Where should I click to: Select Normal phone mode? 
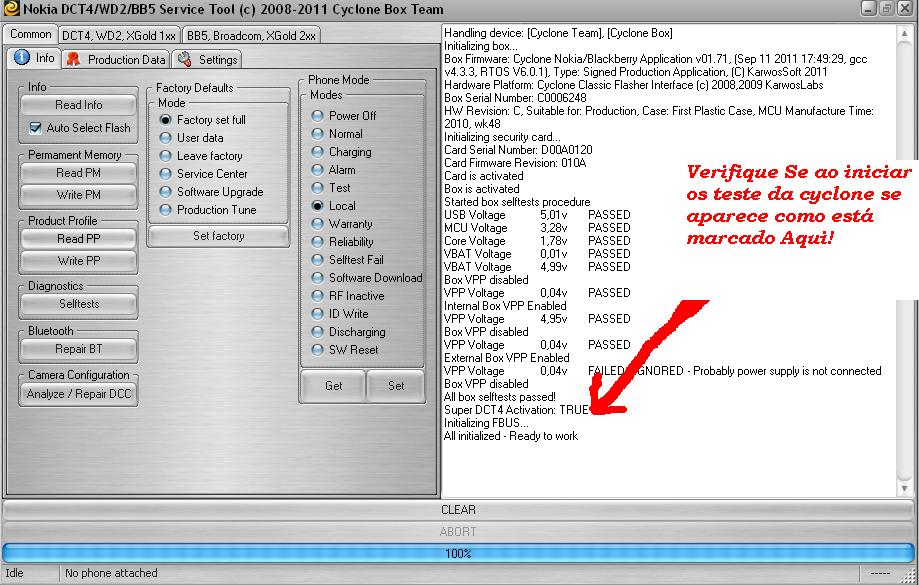click(317, 134)
